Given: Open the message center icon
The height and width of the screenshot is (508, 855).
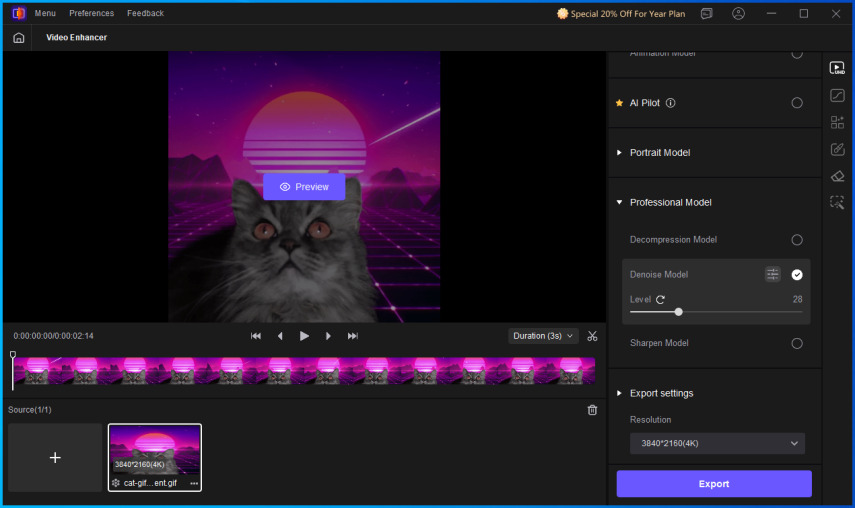Looking at the screenshot, I should pyautogui.click(x=707, y=14).
